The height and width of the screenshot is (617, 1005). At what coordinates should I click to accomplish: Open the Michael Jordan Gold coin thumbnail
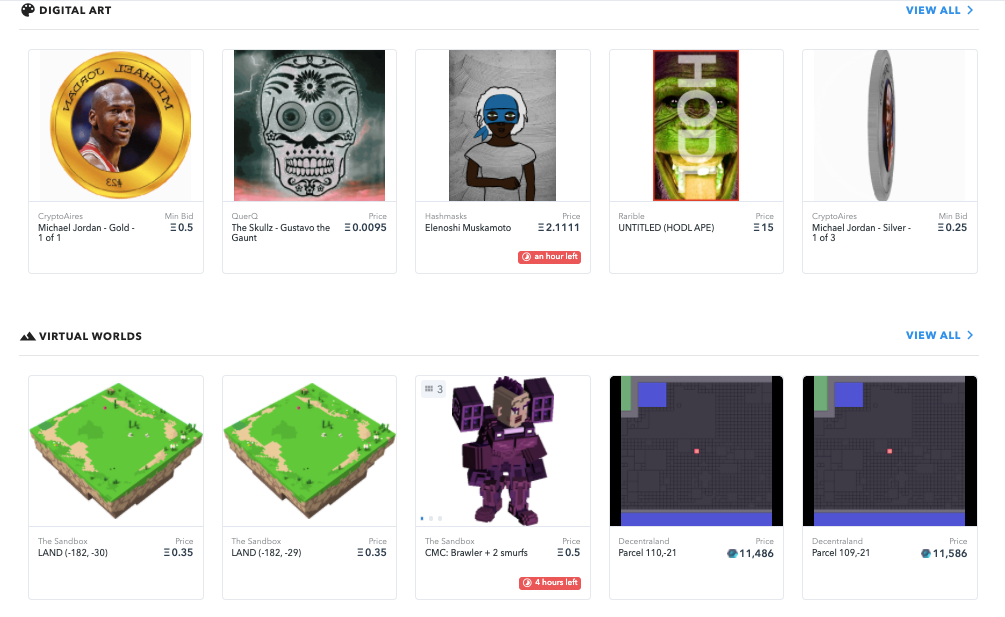[116, 126]
